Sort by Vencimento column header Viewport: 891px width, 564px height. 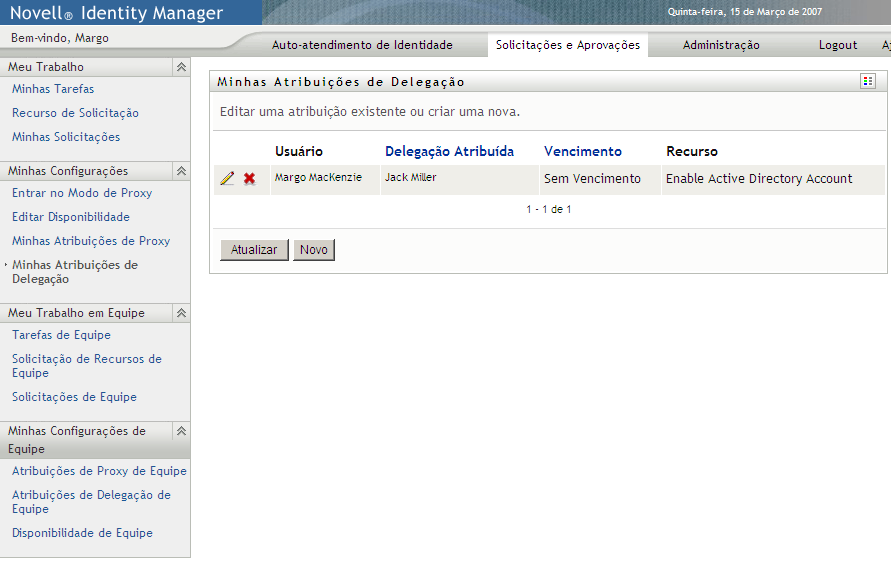(582, 151)
